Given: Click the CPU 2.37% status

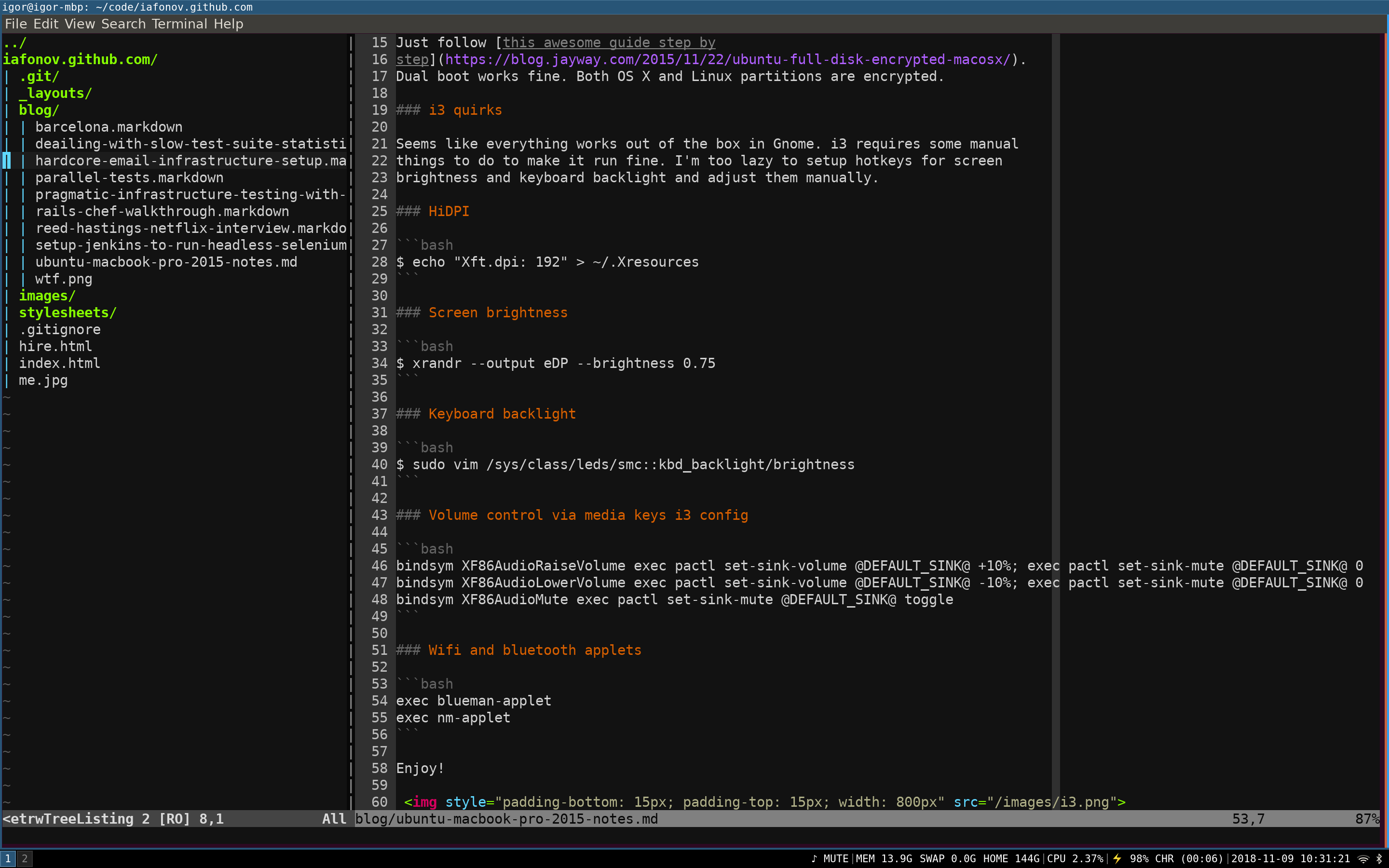Looking at the screenshot, I should coord(1075,859).
